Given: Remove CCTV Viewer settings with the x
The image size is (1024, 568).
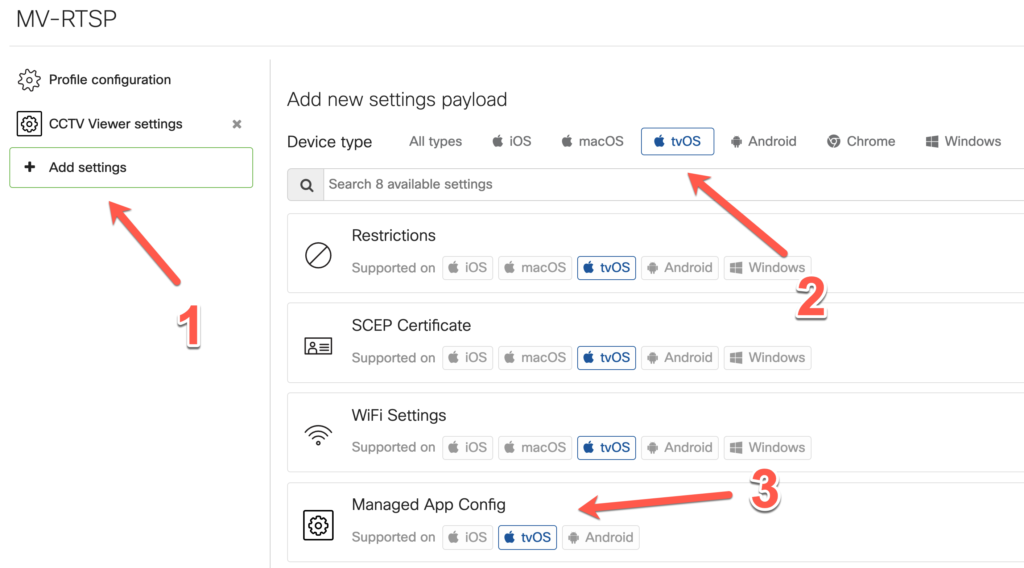Looking at the screenshot, I should (237, 124).
